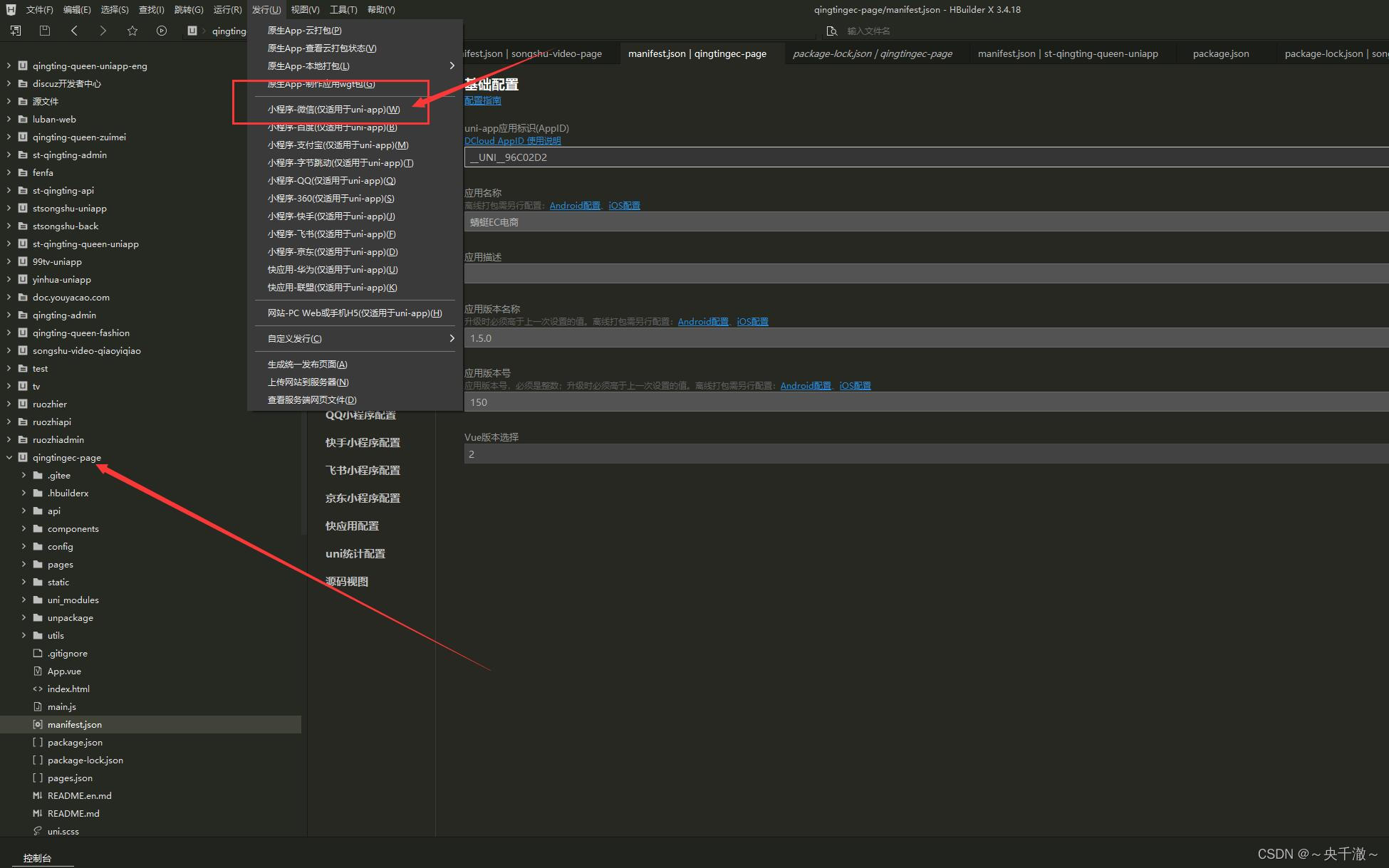The width and height of the screenshot is (1389, 868).
Task: Choose 原生App-云打包 menu entry
Action: pyautogui.click(x=304, y=31)
